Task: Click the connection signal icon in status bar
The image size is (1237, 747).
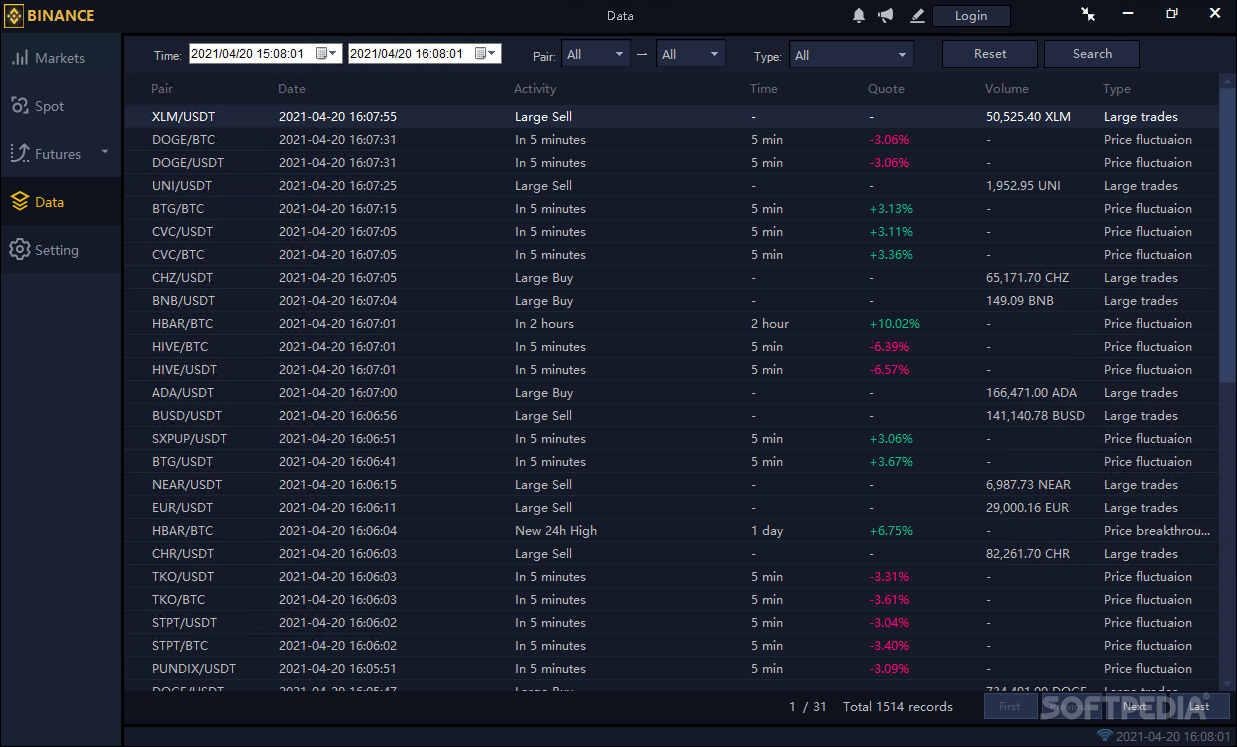Action: tap(1104, 736)
